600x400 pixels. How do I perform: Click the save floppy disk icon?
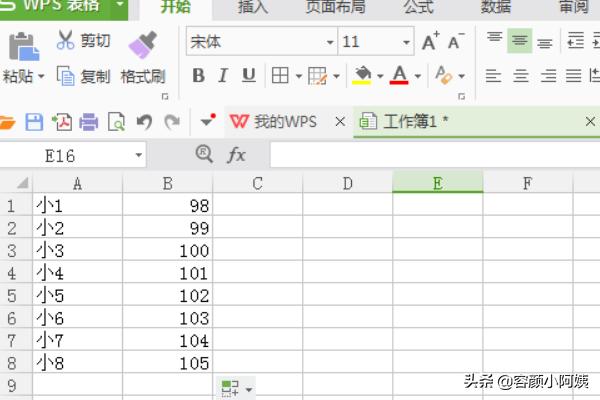point(34,122)
